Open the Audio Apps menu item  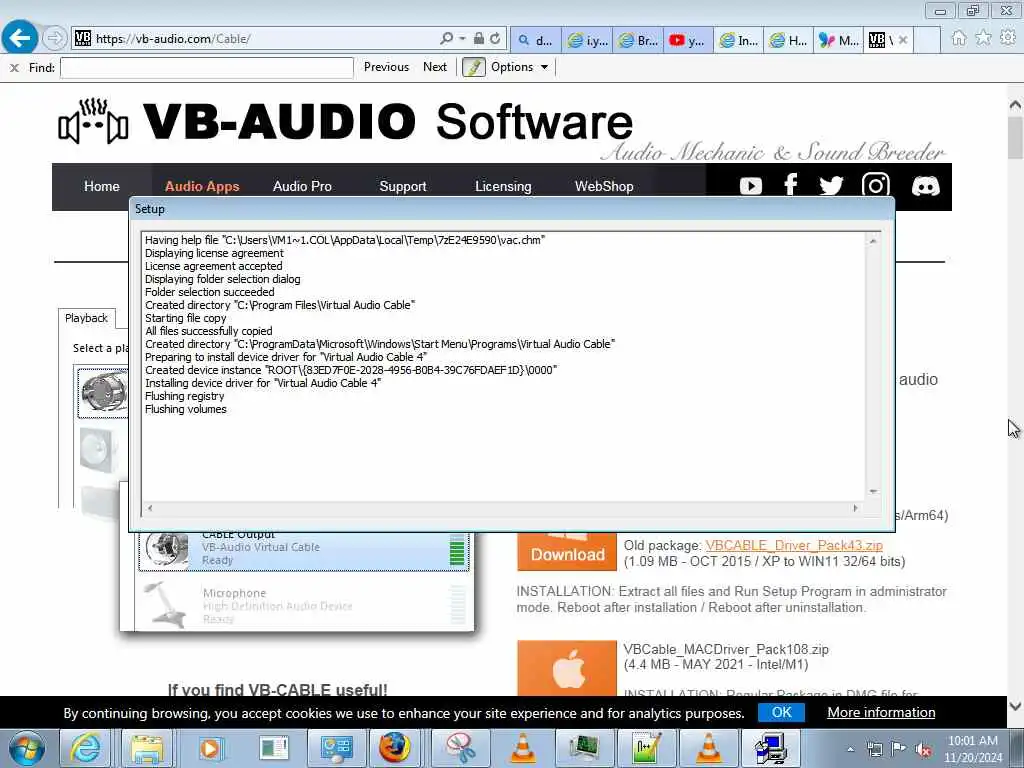coord(202,186)
